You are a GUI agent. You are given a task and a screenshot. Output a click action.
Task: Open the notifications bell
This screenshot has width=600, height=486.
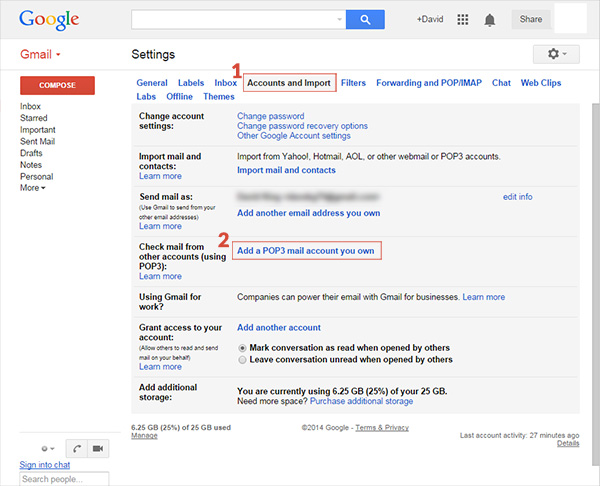(x=491, y=19)
